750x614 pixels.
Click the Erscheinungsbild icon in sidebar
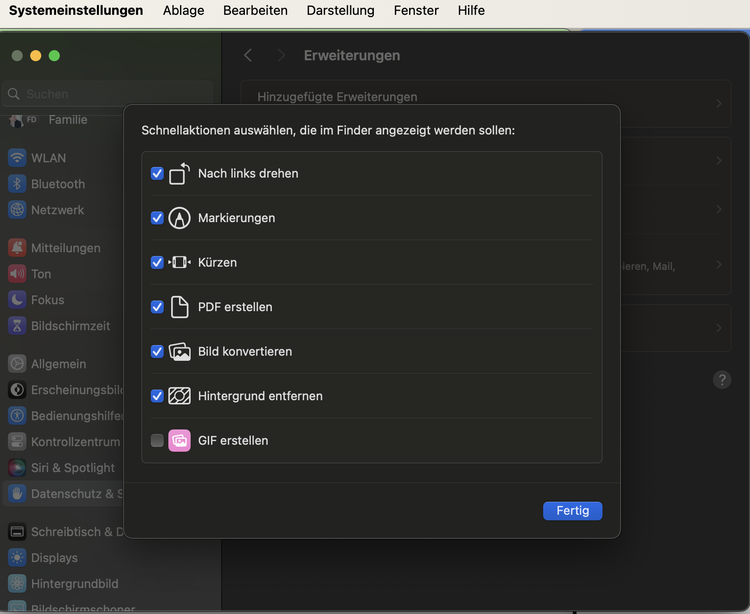coord(17,390)
